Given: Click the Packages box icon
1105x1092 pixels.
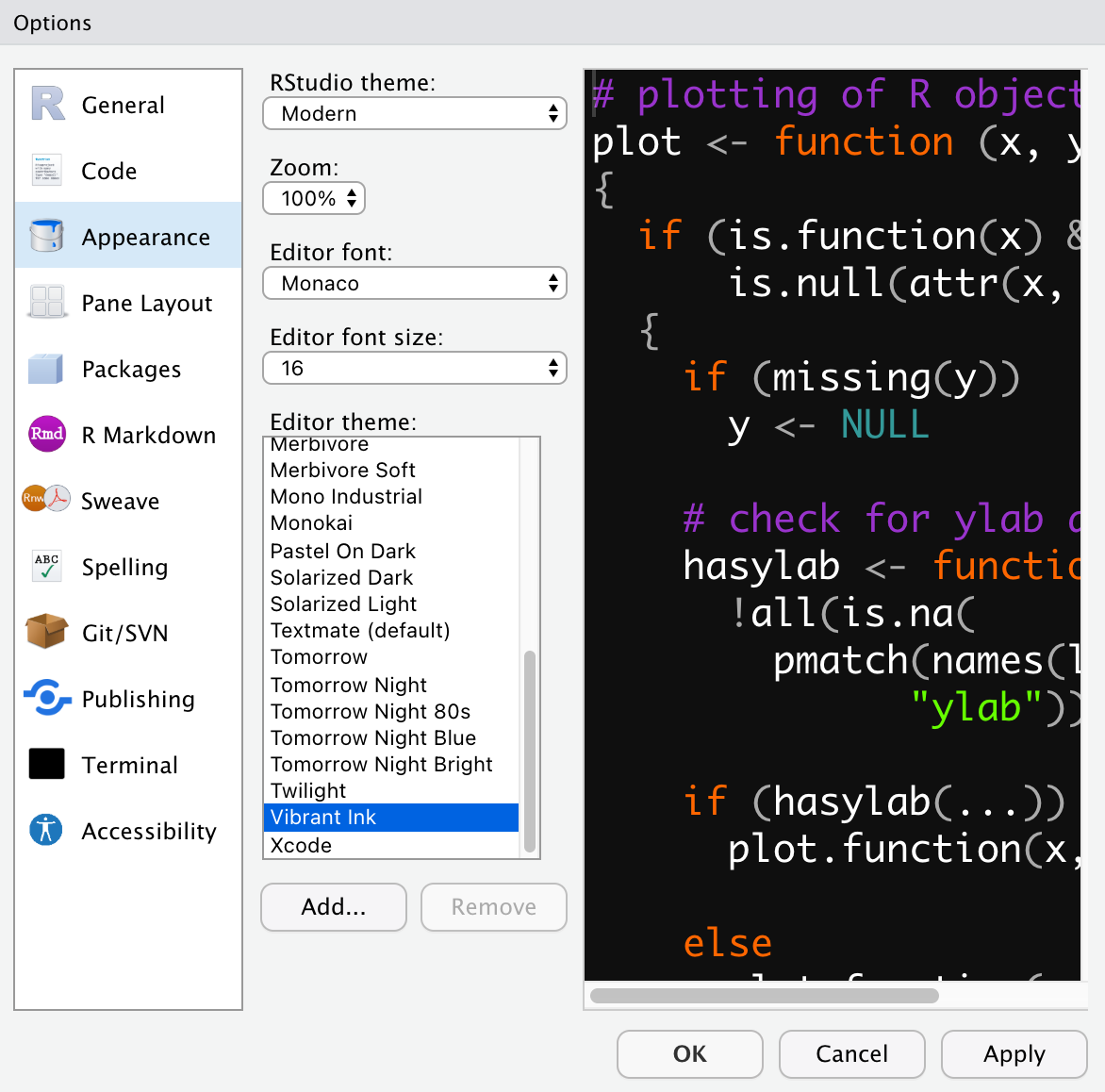Looking at the screenshot, I should (x=46, y=368).
